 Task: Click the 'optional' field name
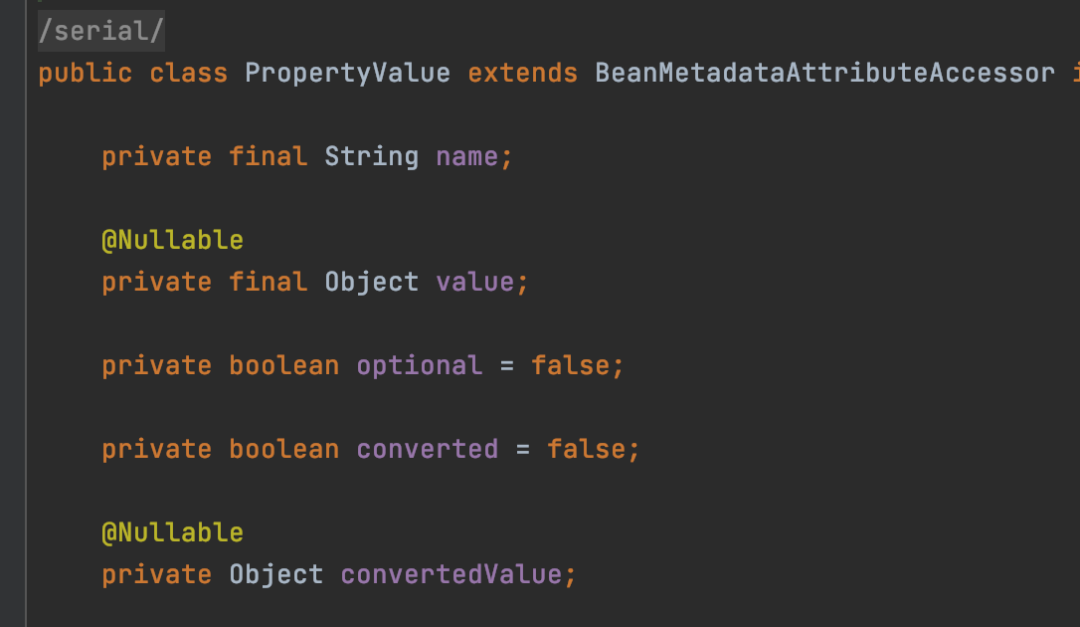tap(419, 365)
